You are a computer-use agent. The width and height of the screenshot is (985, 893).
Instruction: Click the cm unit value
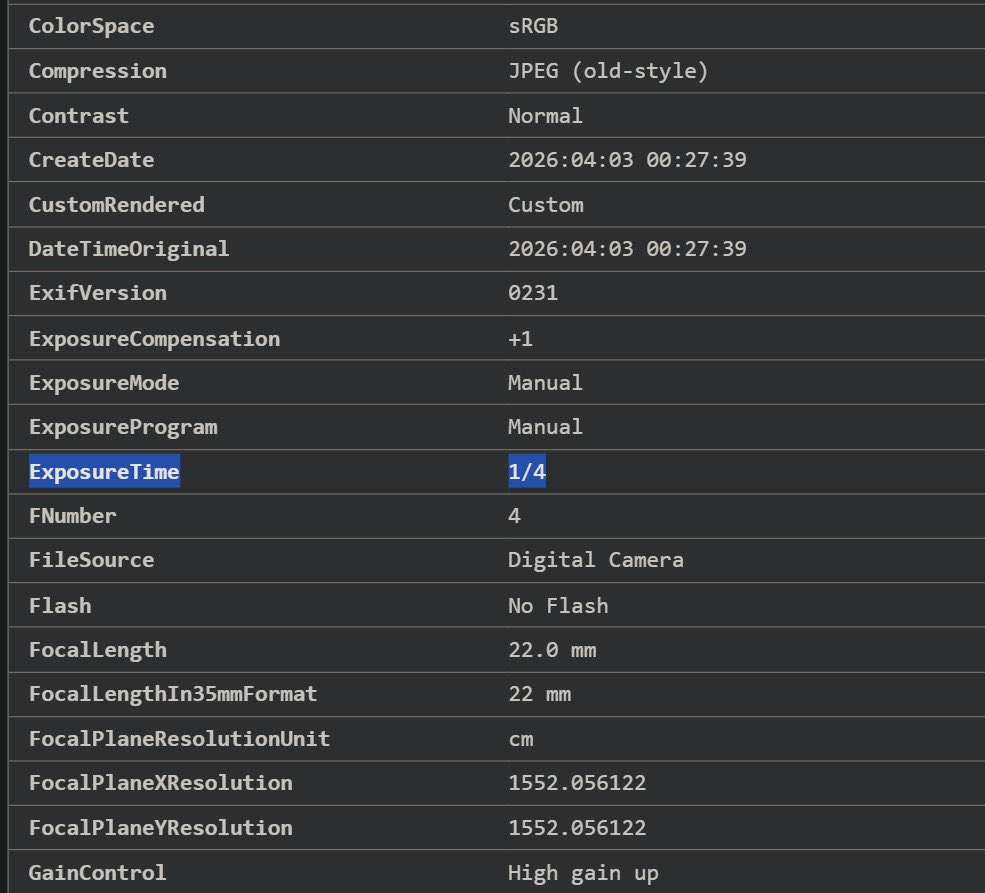(x=520, y=740)
